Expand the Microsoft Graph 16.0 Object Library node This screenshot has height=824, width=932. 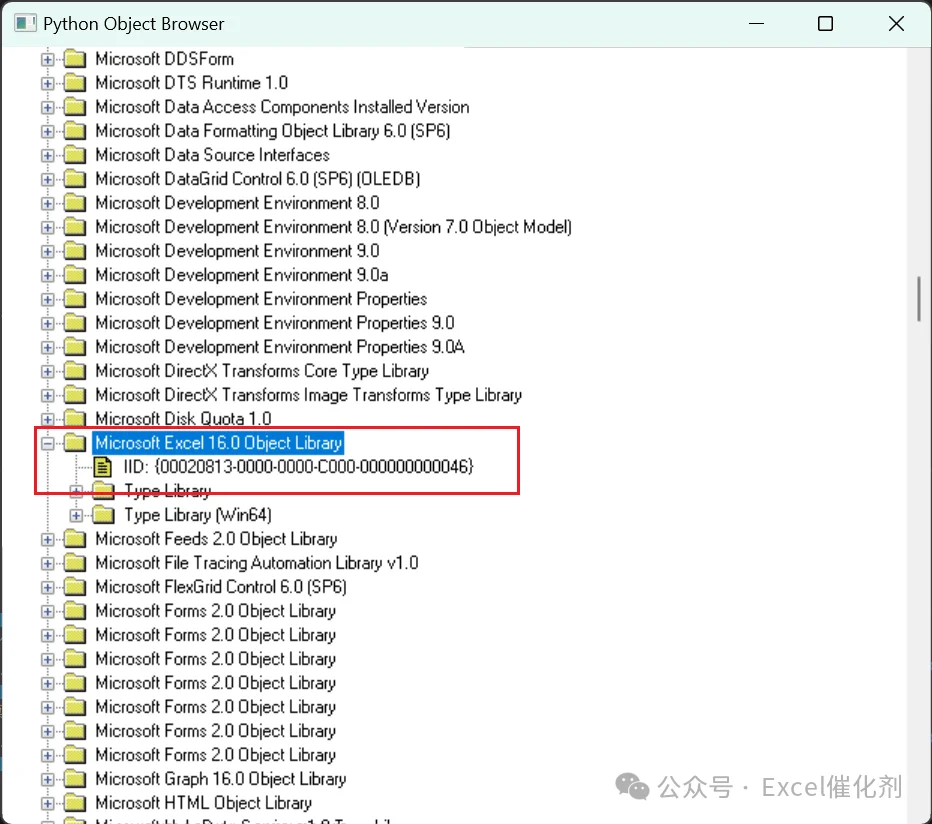click(48, 779)
